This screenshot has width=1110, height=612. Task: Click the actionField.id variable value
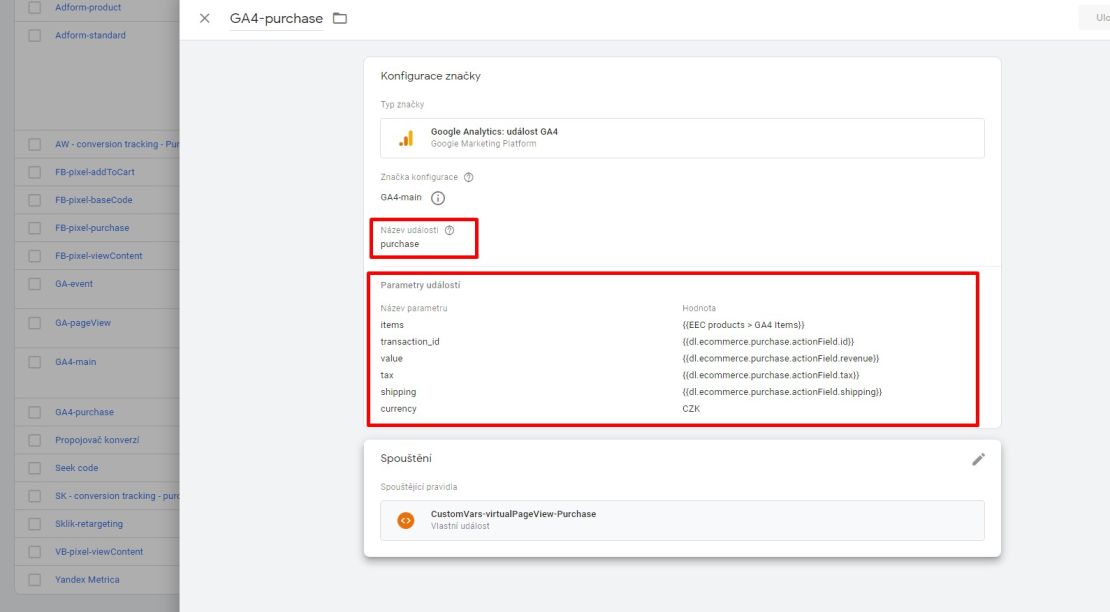click(x=768, y=342)
